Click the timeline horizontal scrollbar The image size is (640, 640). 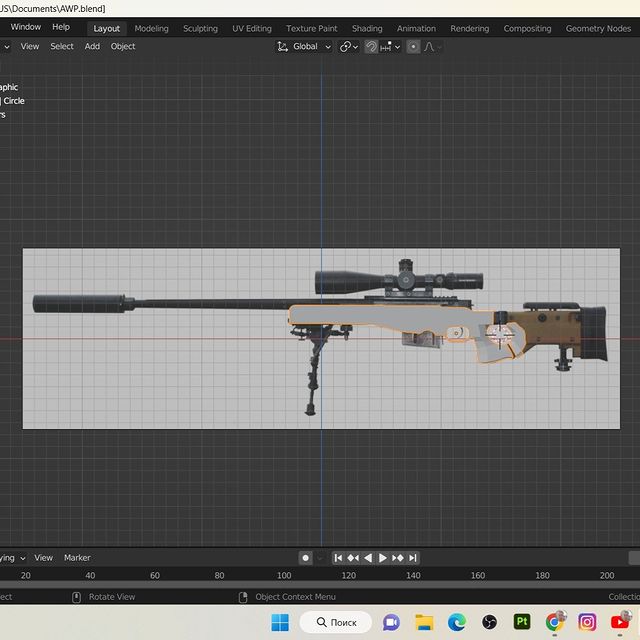coord(320,584)
